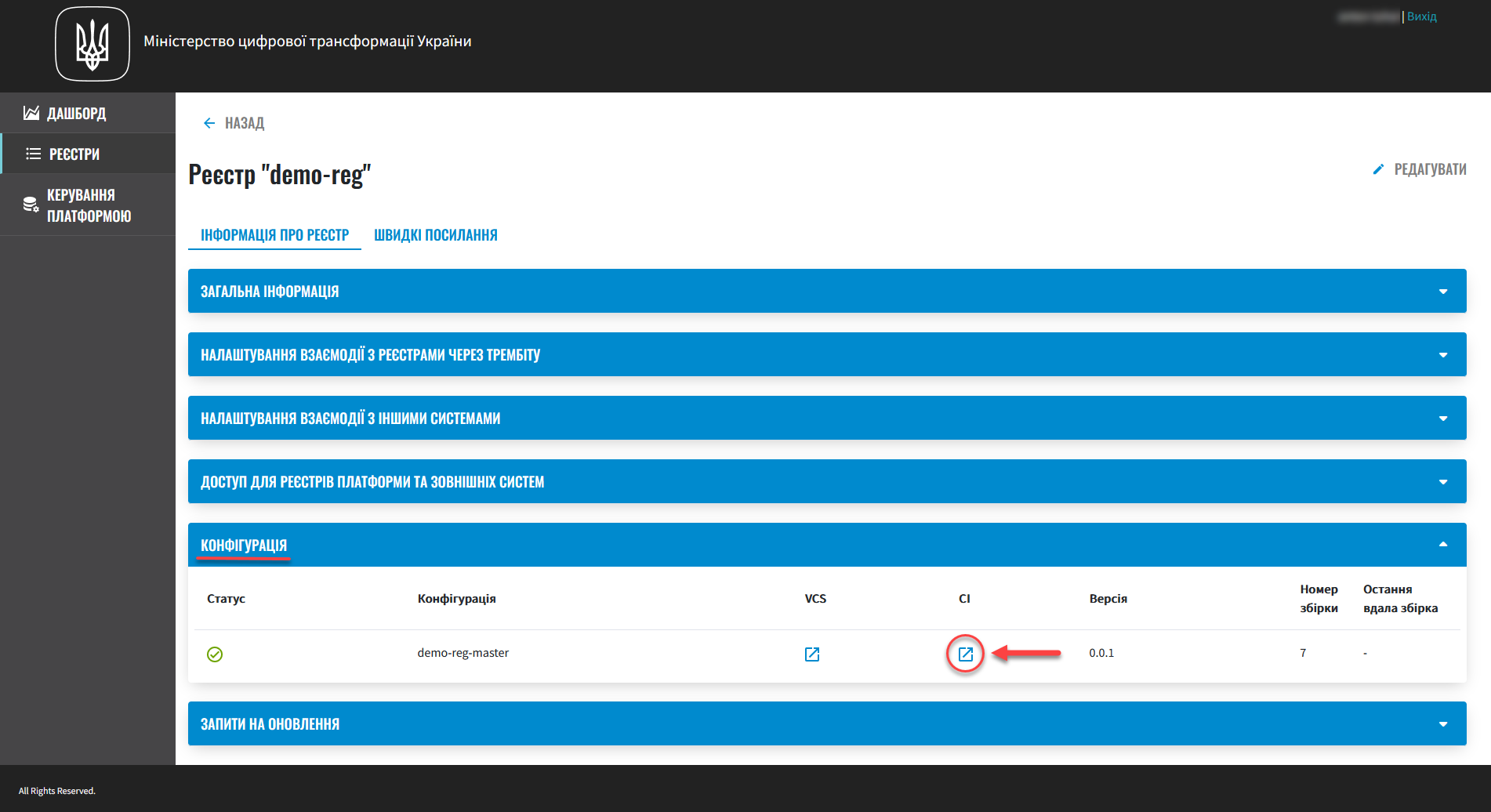
Task: Click the Конфігурація column header
Action: (x=457, y=599)
